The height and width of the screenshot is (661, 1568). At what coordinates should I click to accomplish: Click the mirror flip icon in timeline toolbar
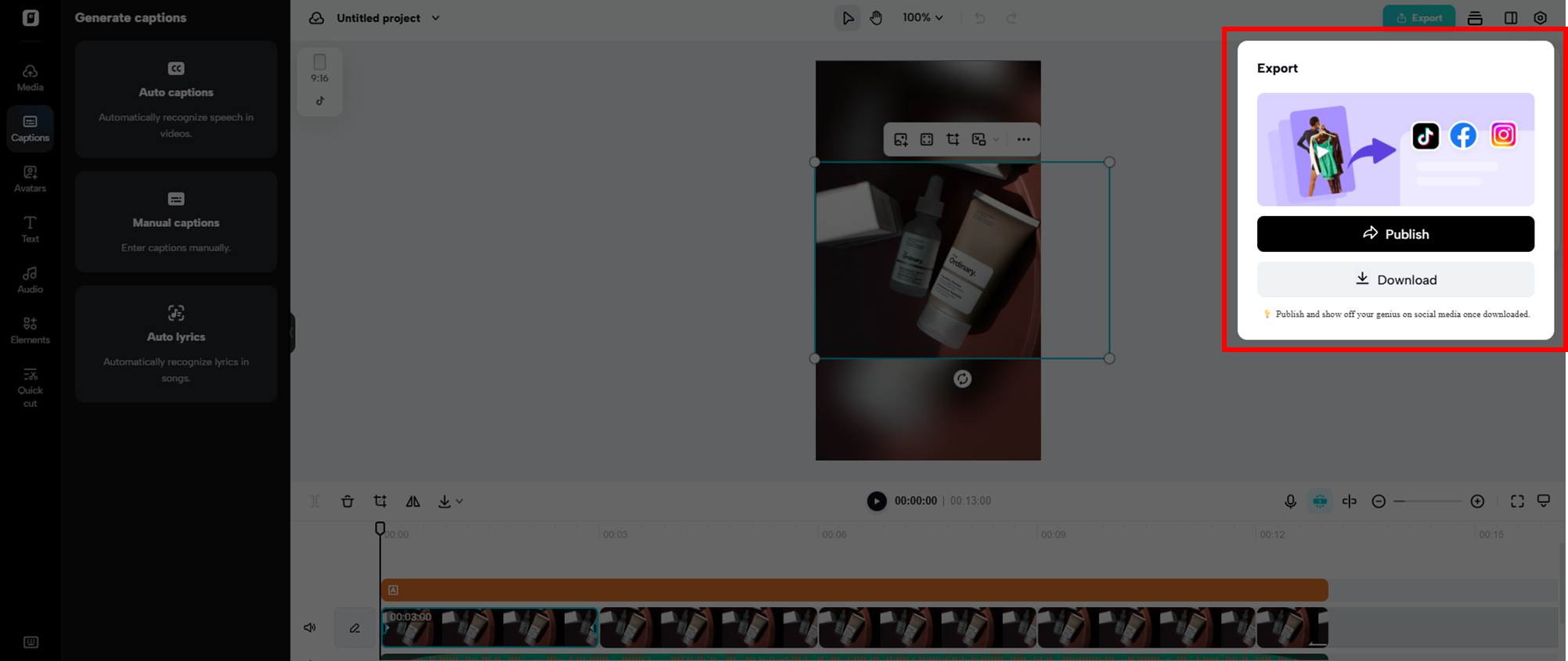(x=413, y=501)
